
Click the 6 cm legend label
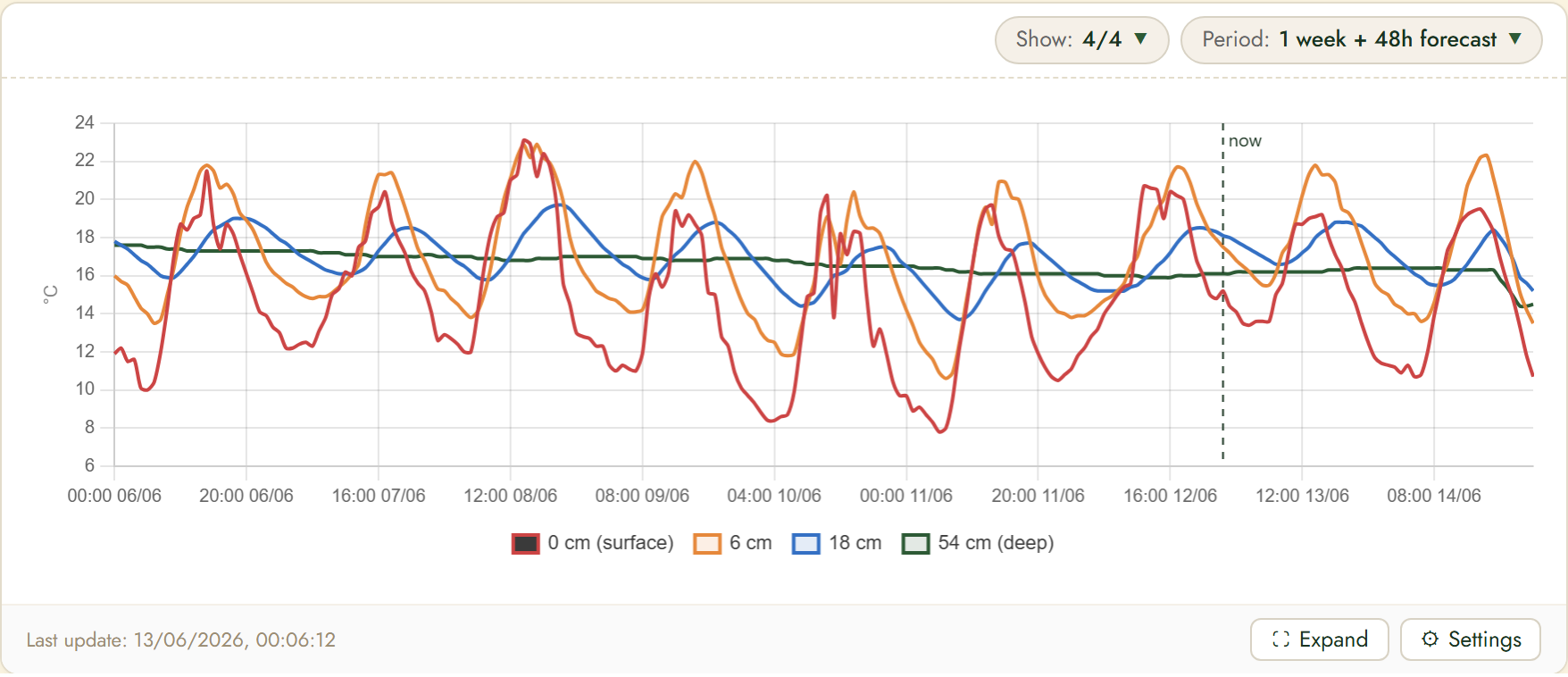point(750,543)
